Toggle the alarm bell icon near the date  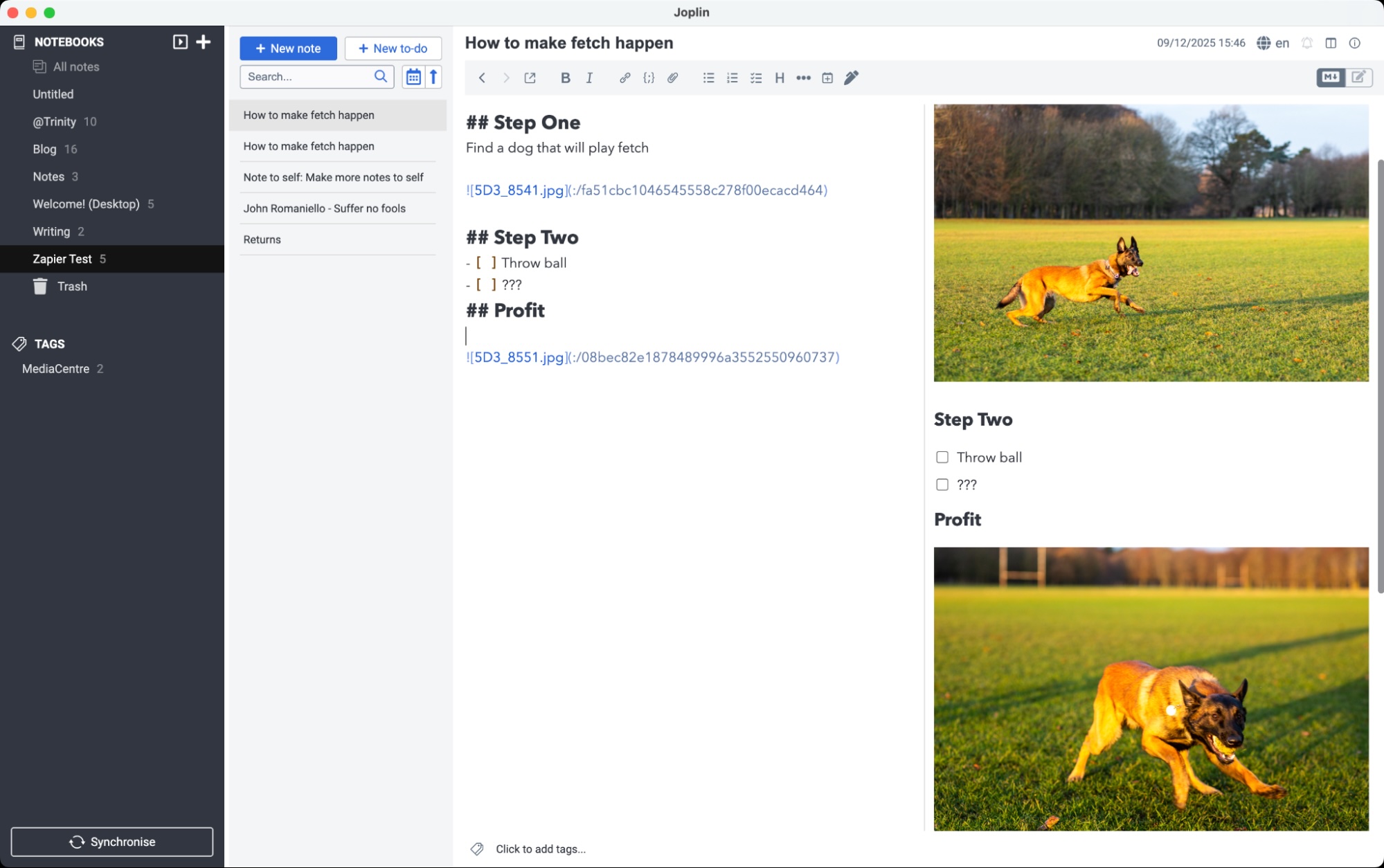pyautogui.click(x=1306, y=42)
